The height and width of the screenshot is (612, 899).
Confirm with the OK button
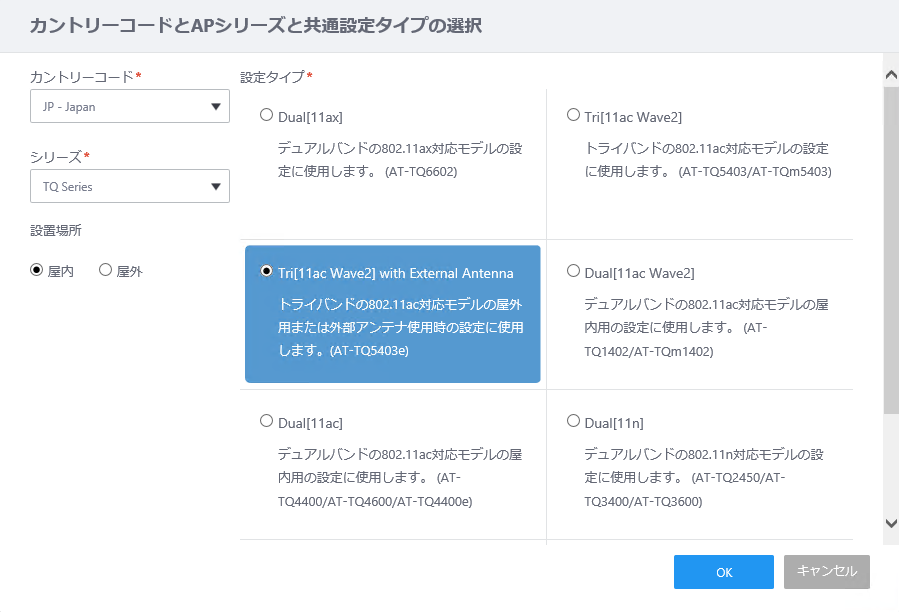[x=724, y=572]
